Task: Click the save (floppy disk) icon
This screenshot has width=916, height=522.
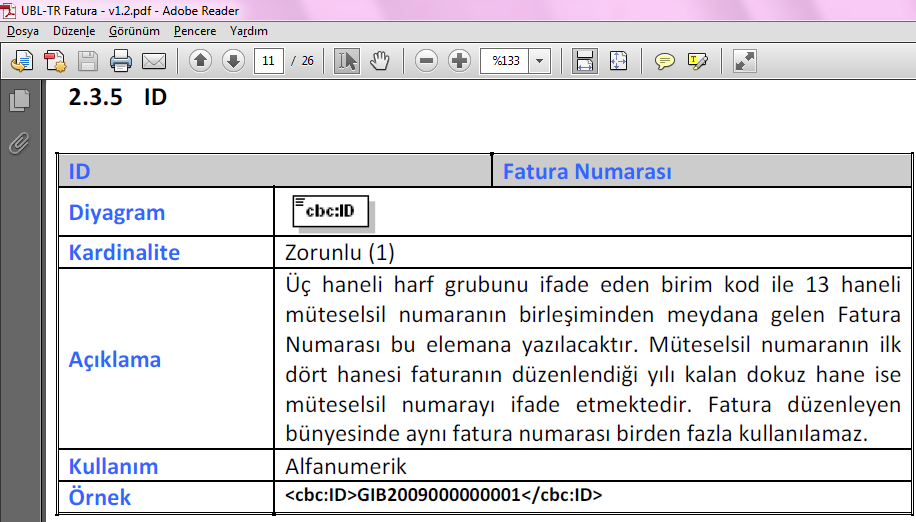Action: pyautogui.click(x=88, y=61)
